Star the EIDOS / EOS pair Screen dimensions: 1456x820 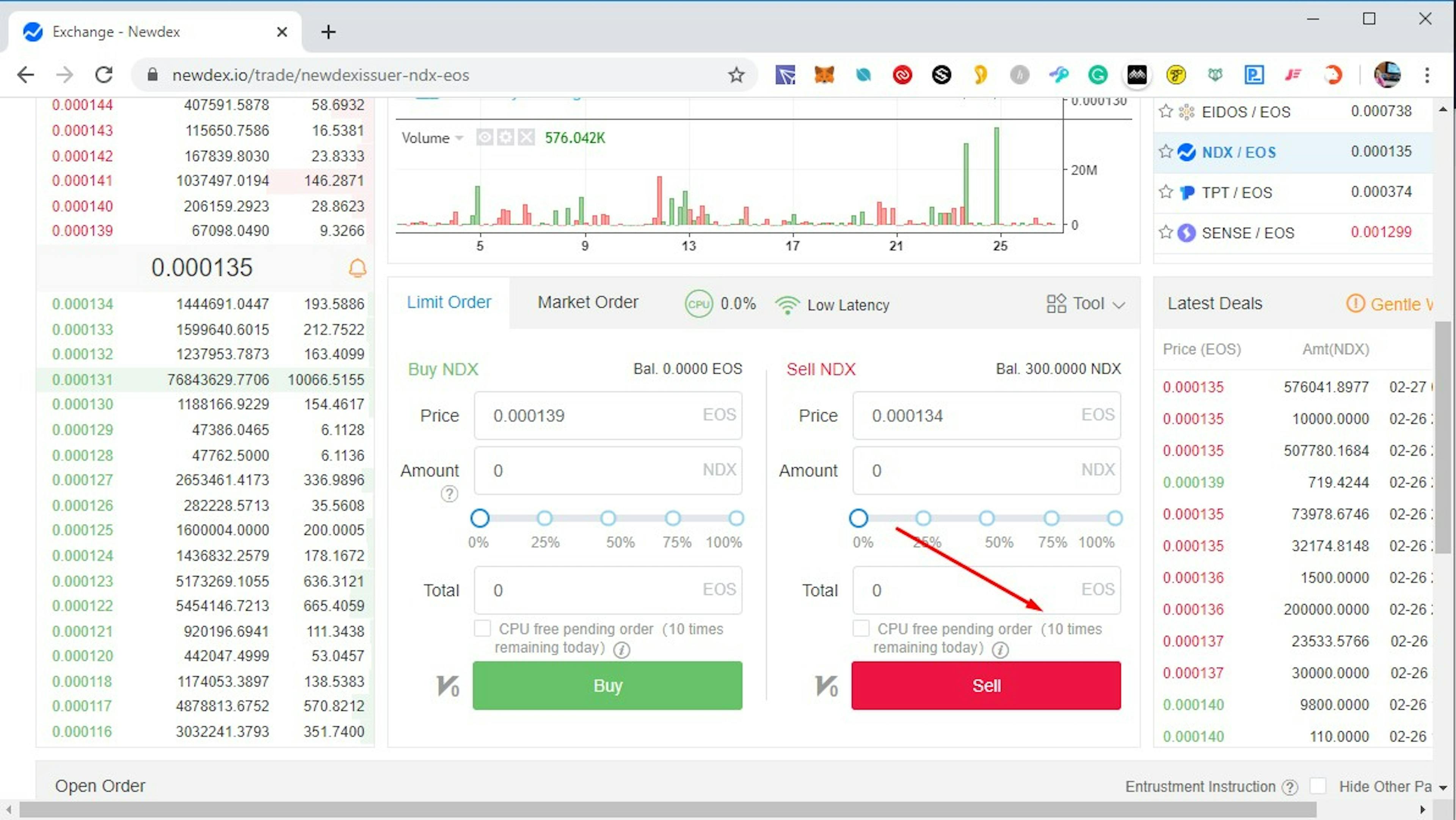click(1166, 111)
